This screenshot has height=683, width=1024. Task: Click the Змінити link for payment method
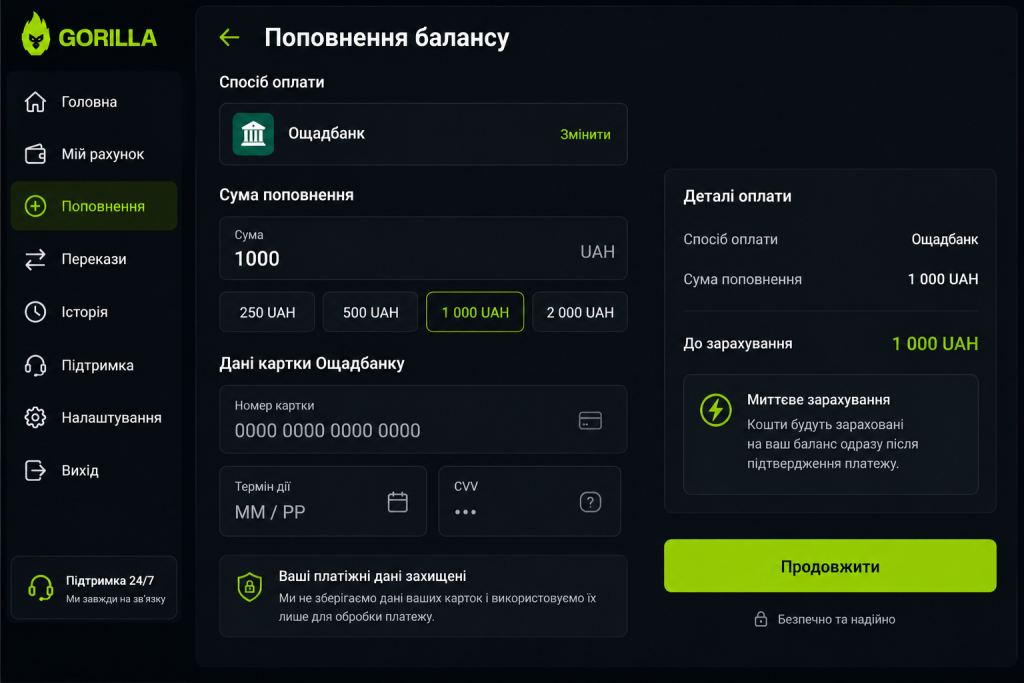click(x=585, y=135)
